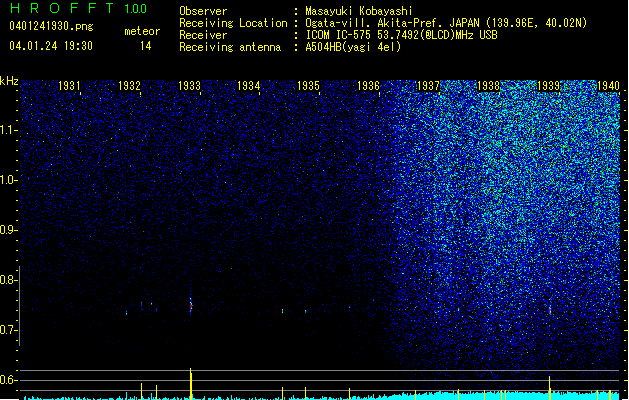Click the tallest yellow level spike at 1933
The width and height of the screenshot is (629, 400).
[191, 384]
